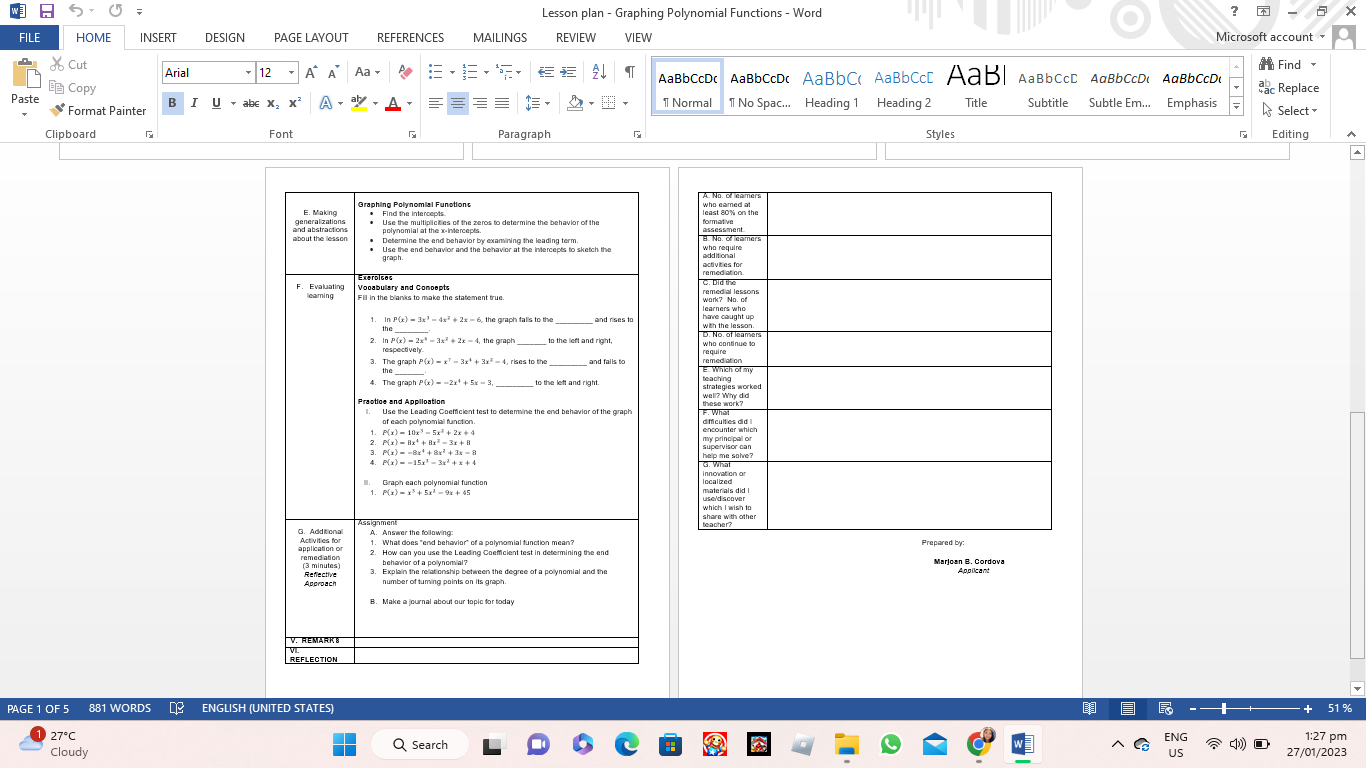Undo the last action in the title bar
The width and height of the screenshot is (1366, 768).
77,12
